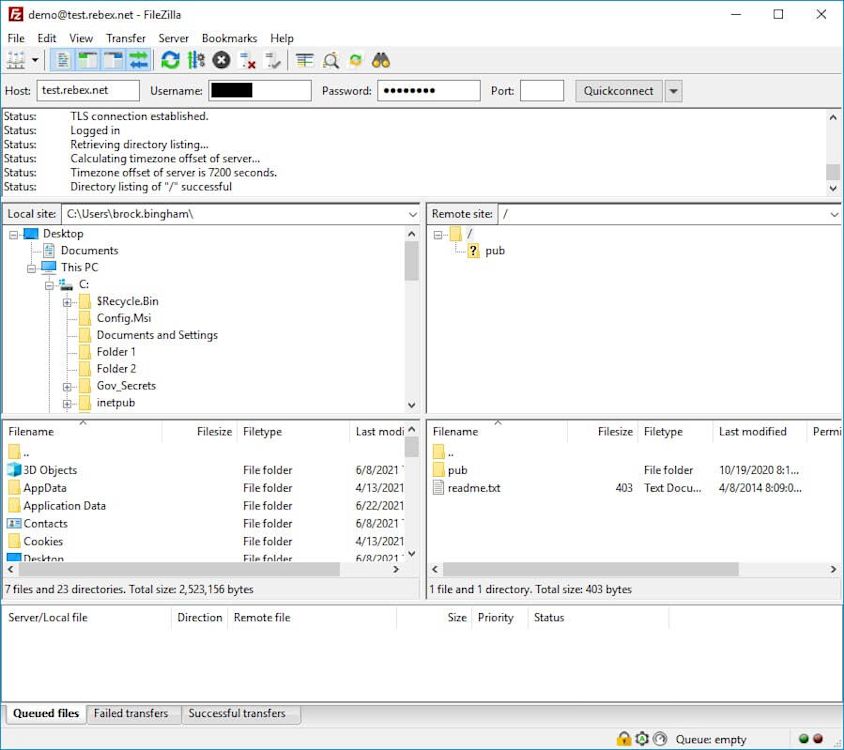Click the Port input field
Image resolution: width=844 pixels, height=750 pixels.
(542, 90)
